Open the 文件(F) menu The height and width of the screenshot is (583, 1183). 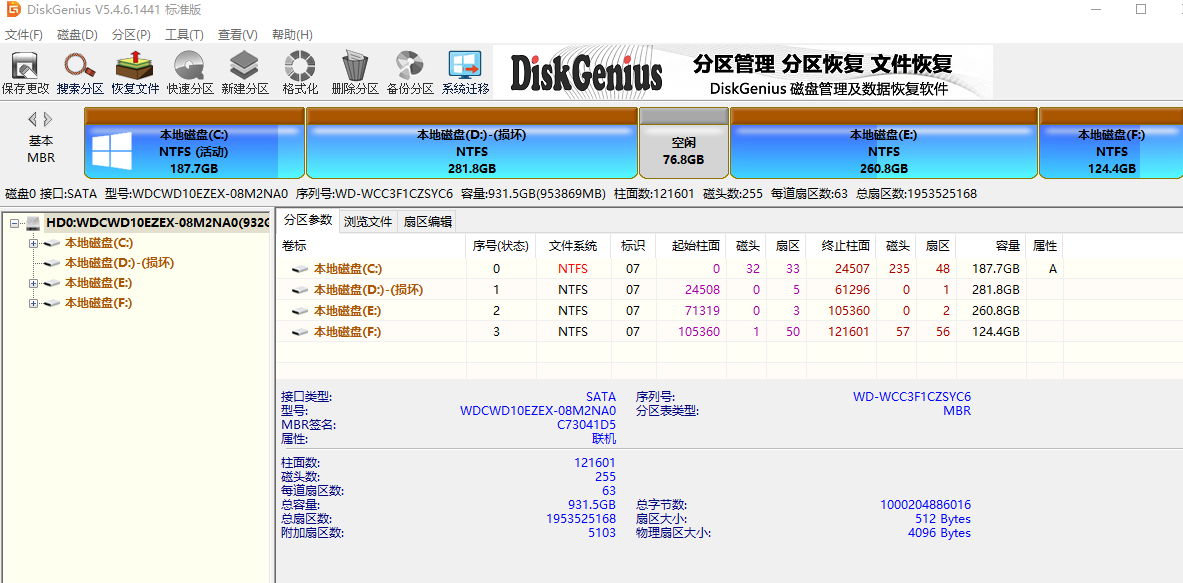23,35
